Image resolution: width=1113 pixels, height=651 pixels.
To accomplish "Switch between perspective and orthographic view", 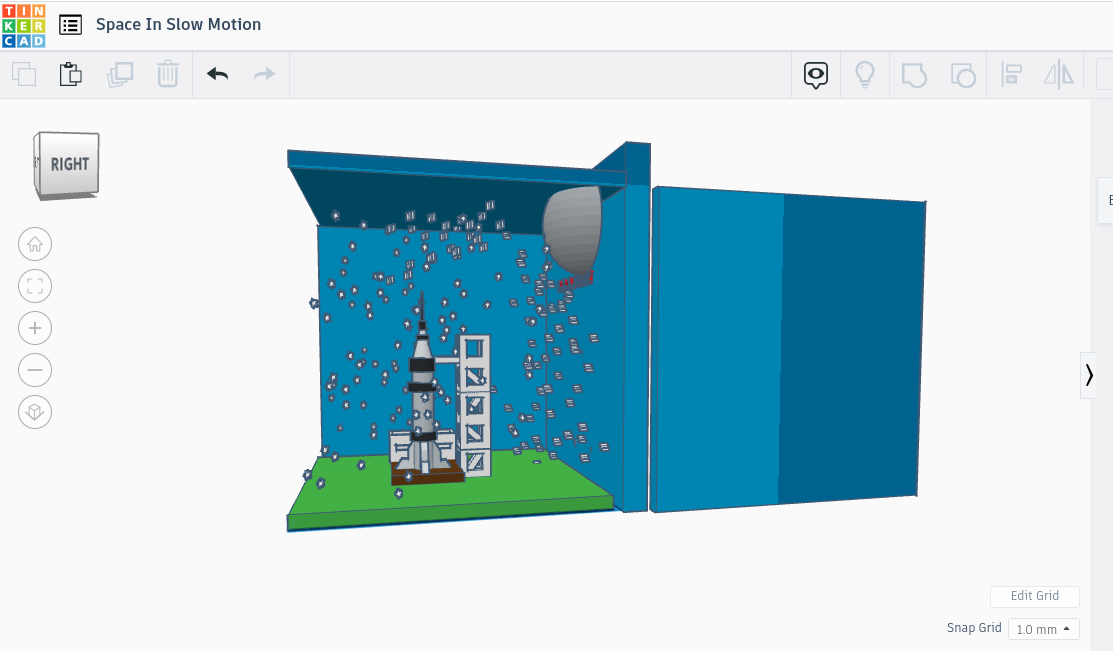I will click(x=35, y=412).
